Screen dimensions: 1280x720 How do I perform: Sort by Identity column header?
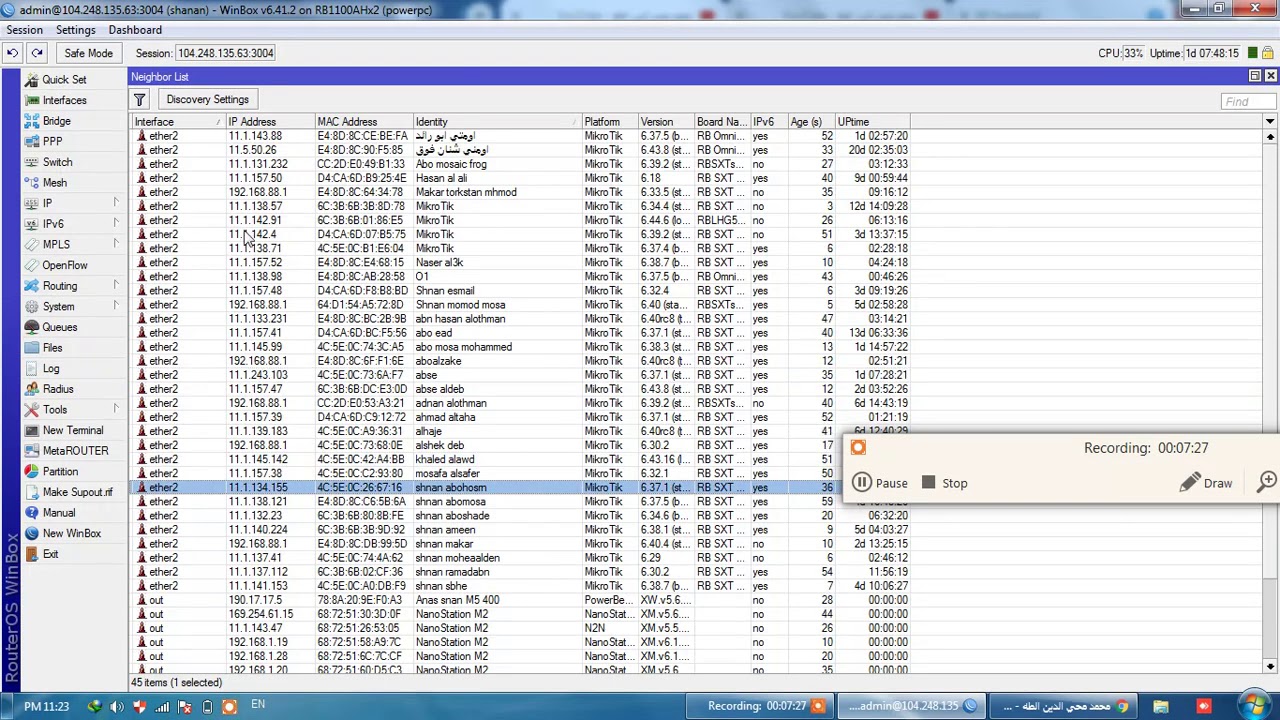(x=497, y=122)
